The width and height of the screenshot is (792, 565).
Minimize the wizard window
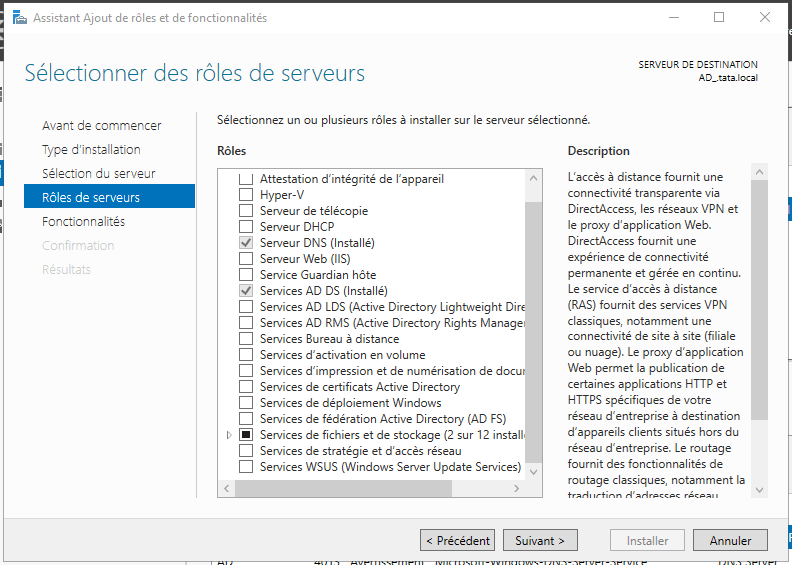(x=674, y=17)
